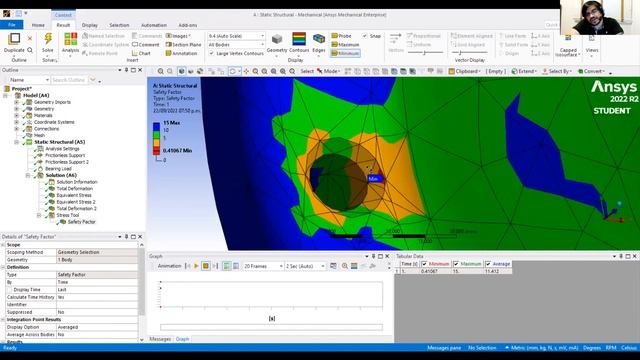This screenshot has width=640, height=360.
Task: Switch to the Automation ribbon tab
Action: pos(154,25)
